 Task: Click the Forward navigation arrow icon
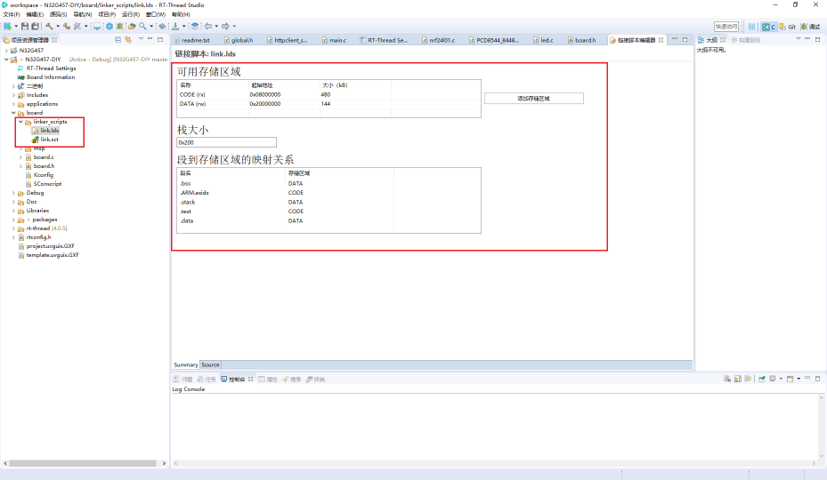(x=226, y=26)
